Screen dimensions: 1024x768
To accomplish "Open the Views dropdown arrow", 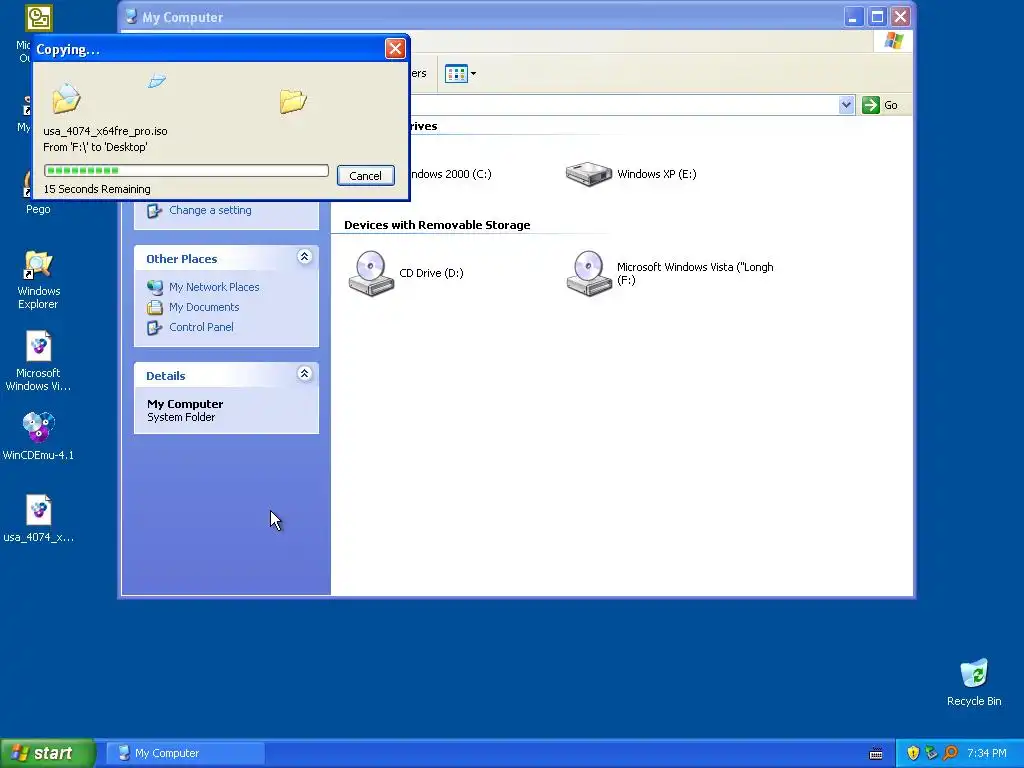I will (473, 74).
